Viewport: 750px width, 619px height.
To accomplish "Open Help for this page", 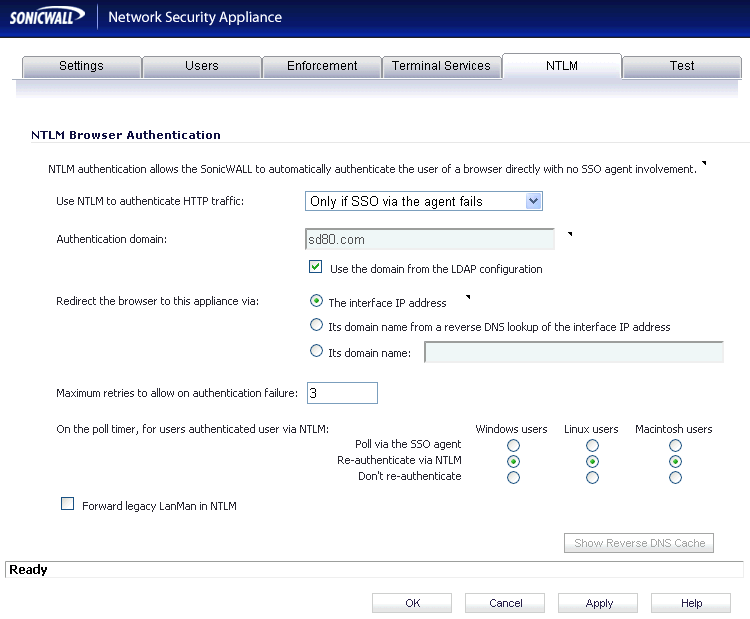I will [690, 603].
